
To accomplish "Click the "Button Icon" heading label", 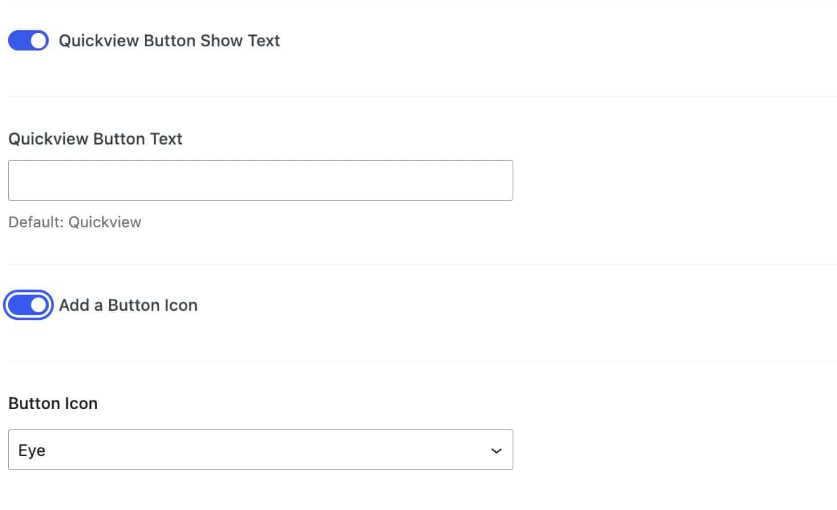I will [53, 404].
